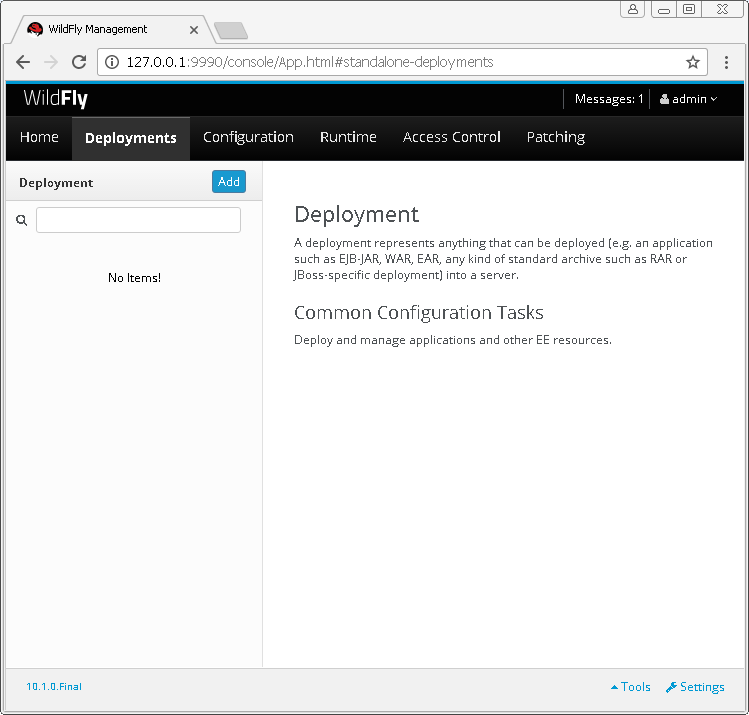Click the browser forward arrow
The height and width of the screenshot is (715, 749).
51,62
